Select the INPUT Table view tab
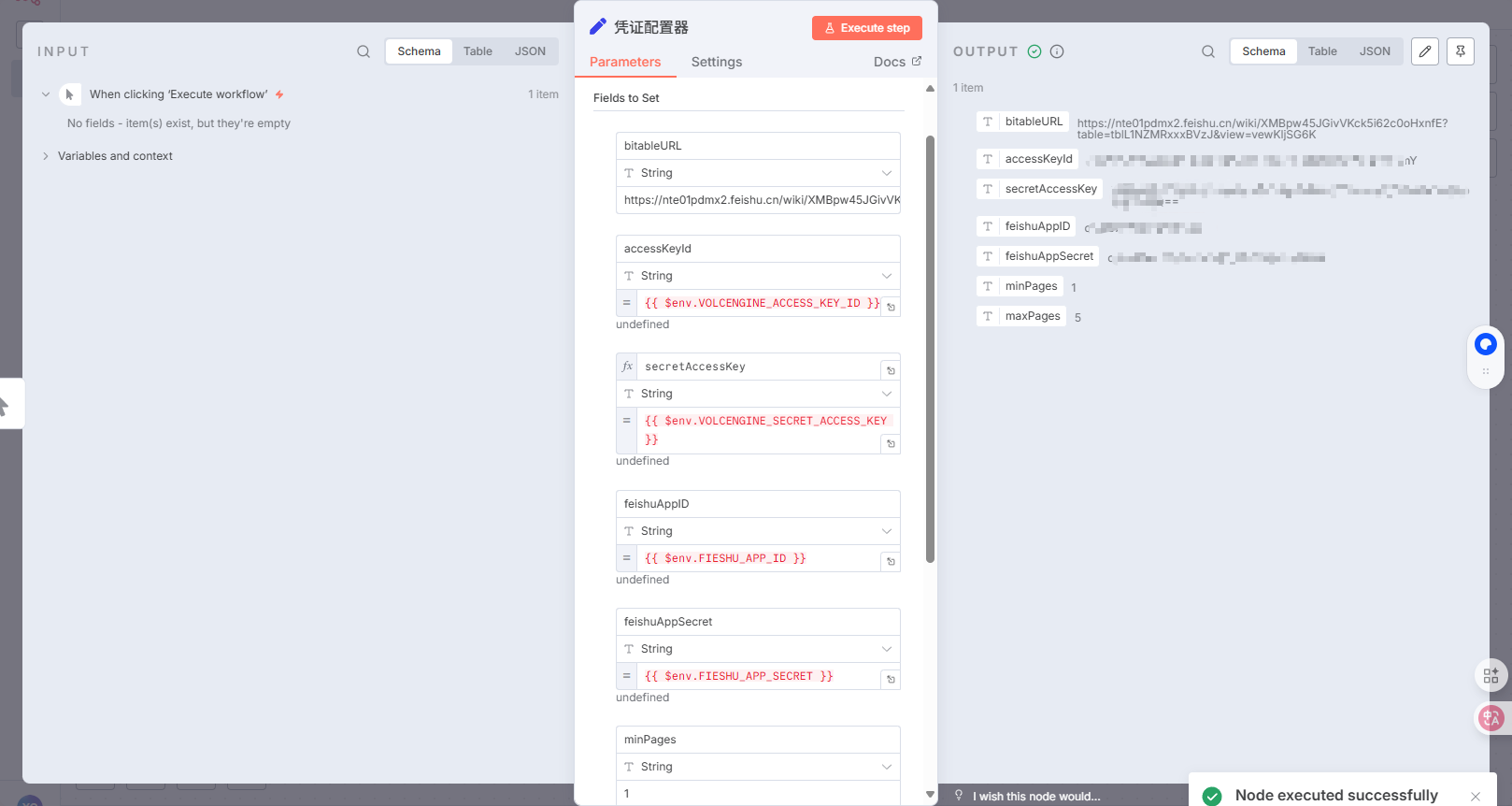This screenshot has width=1512, height=806. coord(478,51)
